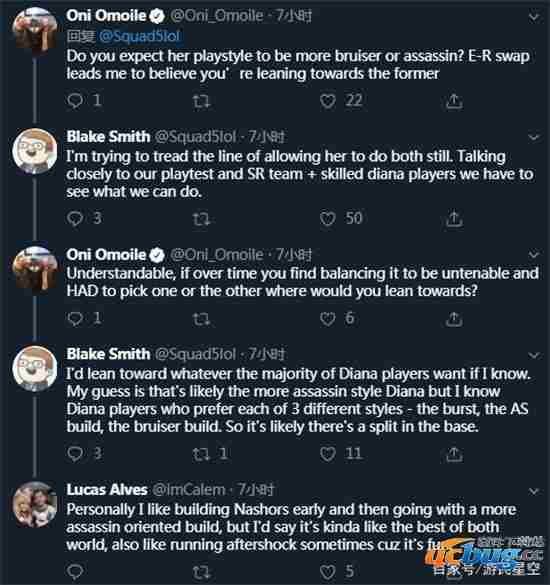Screen dimensions: 550x585
Task: Like Lucas Alves's tweet with 5 likes
Action: 328,572
